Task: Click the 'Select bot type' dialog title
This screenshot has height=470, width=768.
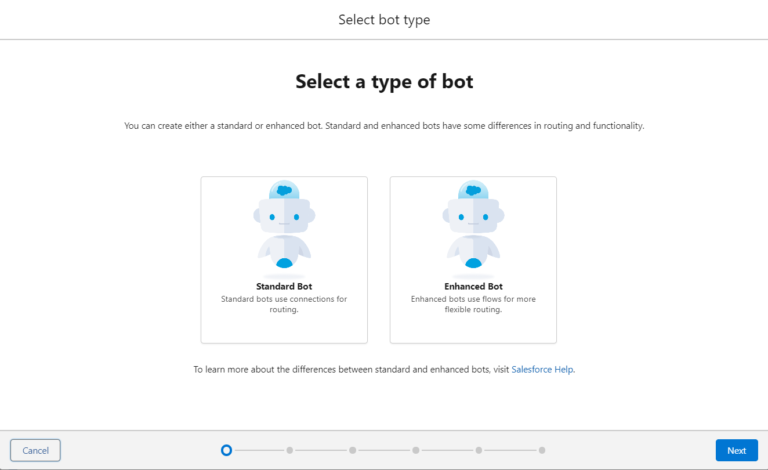Action: pyautogui.click(x=384, y=19)
